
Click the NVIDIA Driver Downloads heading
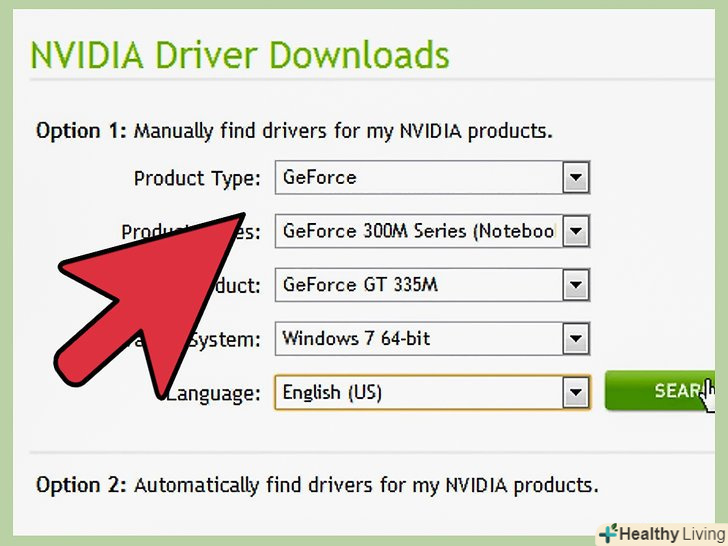240,55
